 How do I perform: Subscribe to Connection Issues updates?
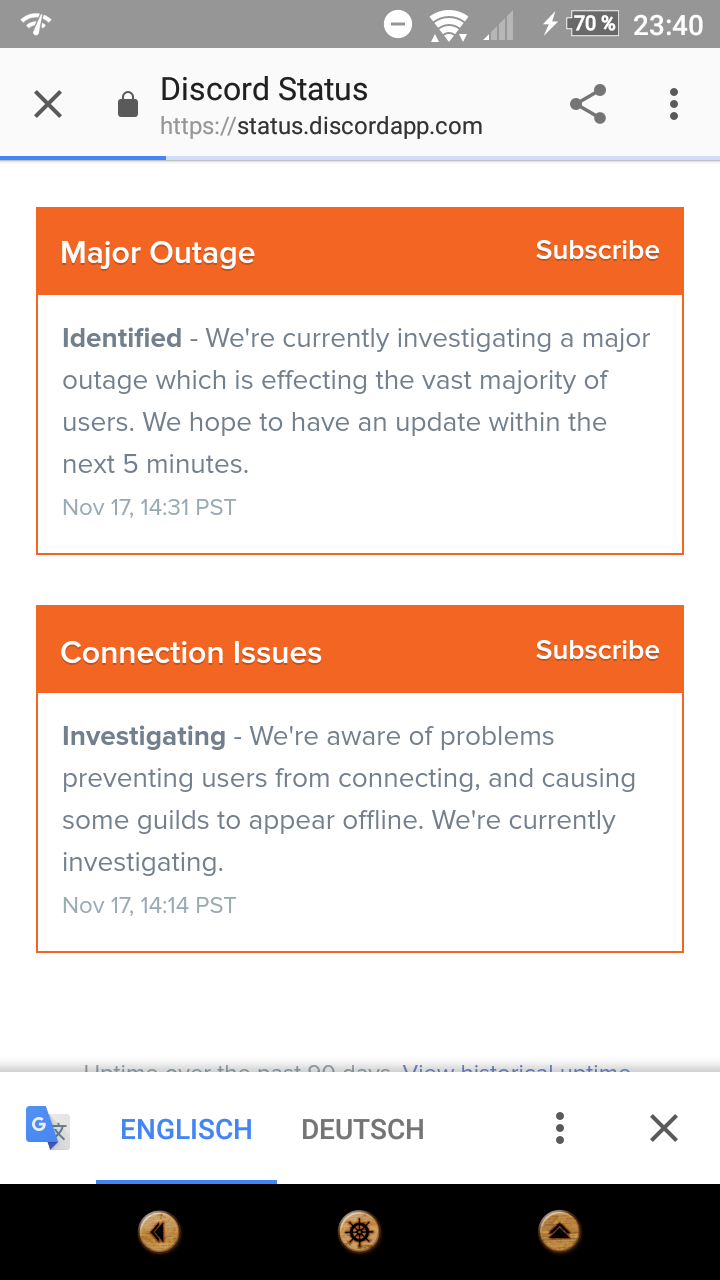point(598,650)
